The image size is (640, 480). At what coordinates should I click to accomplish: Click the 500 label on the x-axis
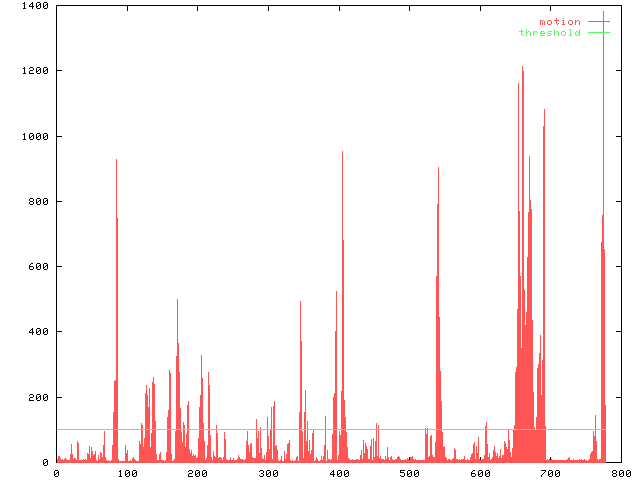[x=408, y=473]
